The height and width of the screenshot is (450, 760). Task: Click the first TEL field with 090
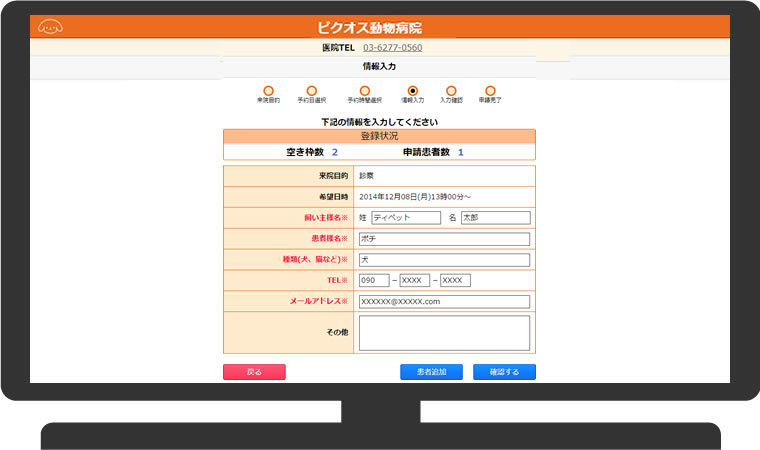(x=373, y=281)
